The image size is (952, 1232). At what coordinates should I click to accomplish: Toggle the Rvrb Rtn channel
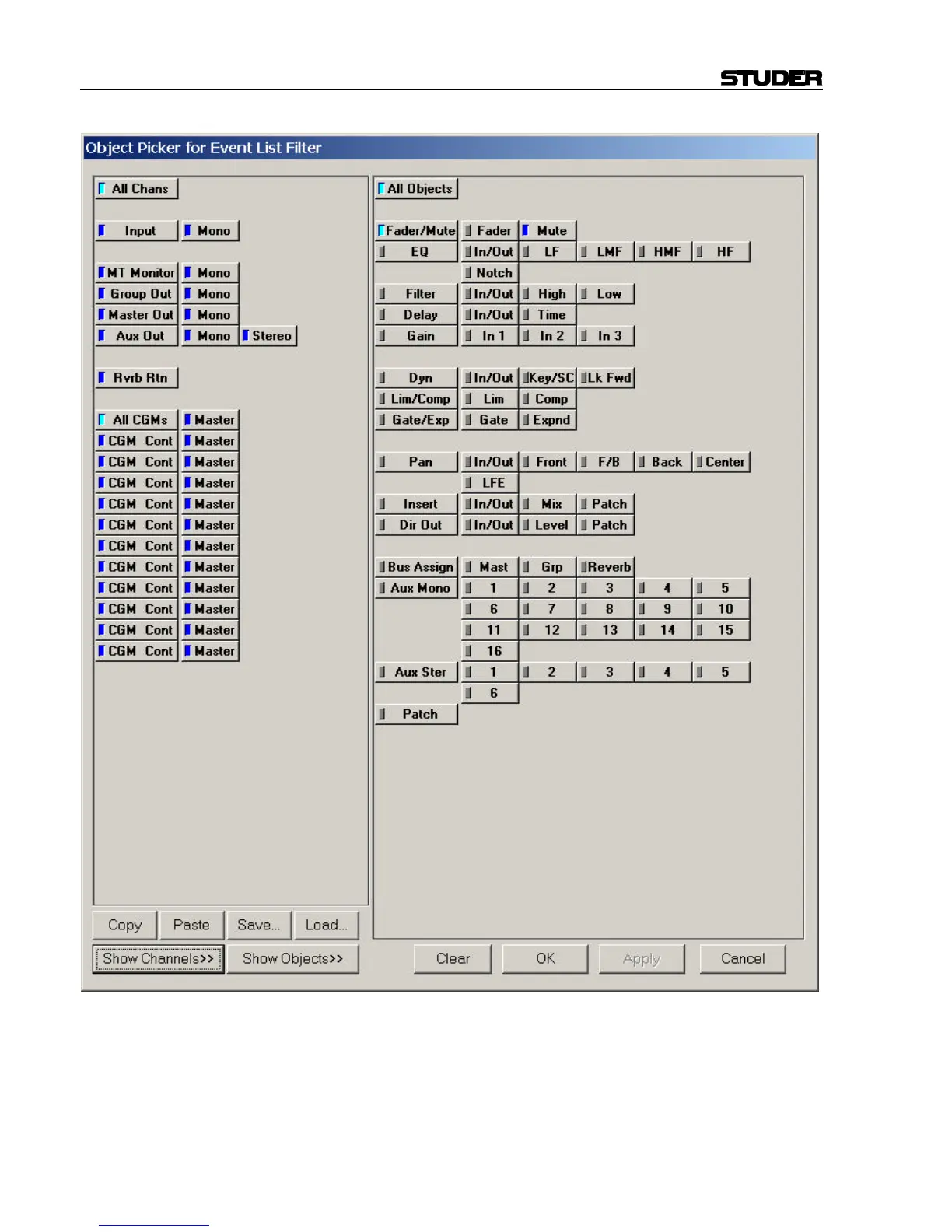[137, 378]
